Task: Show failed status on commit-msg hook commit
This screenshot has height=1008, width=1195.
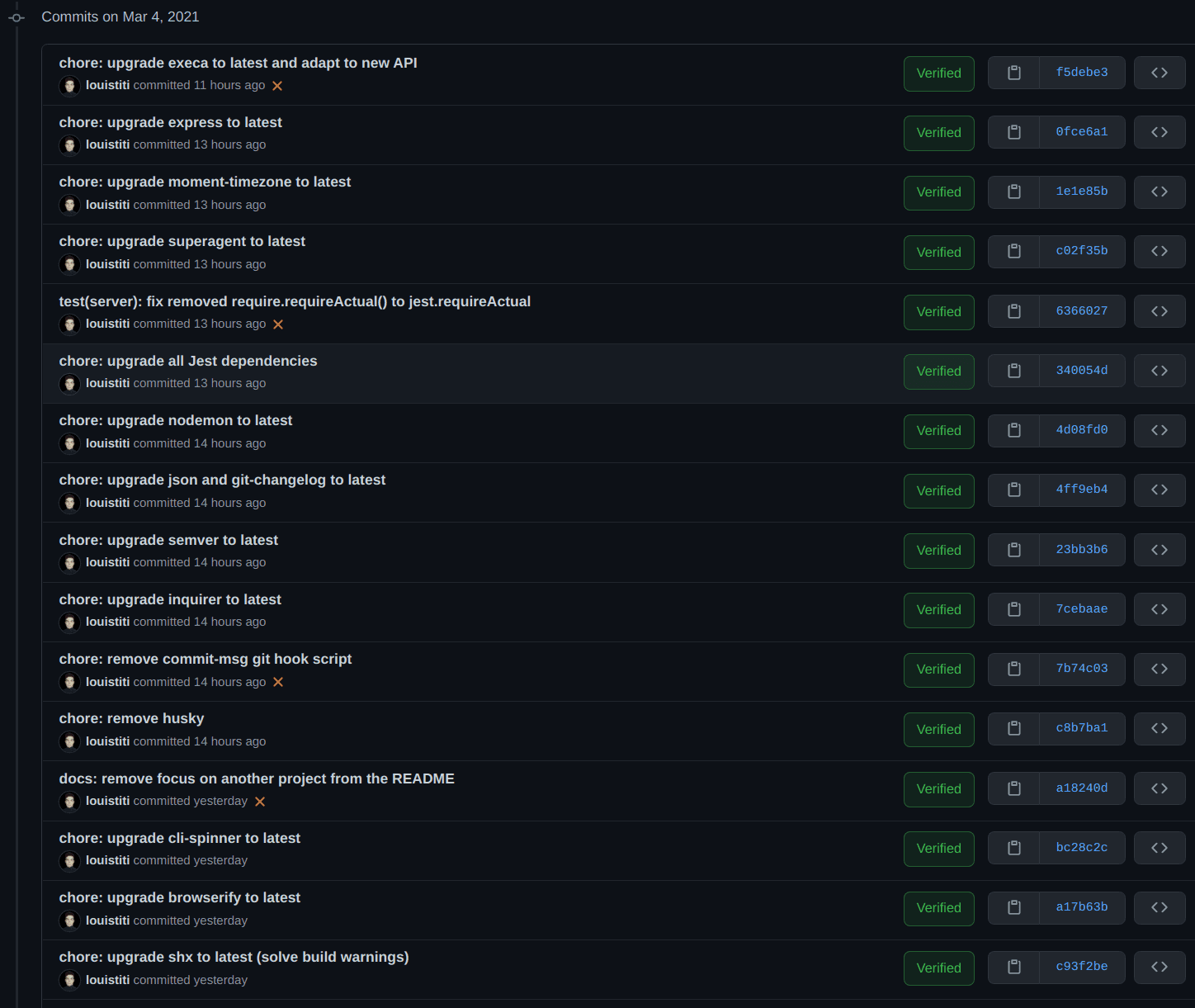Action: click(278, 682)
